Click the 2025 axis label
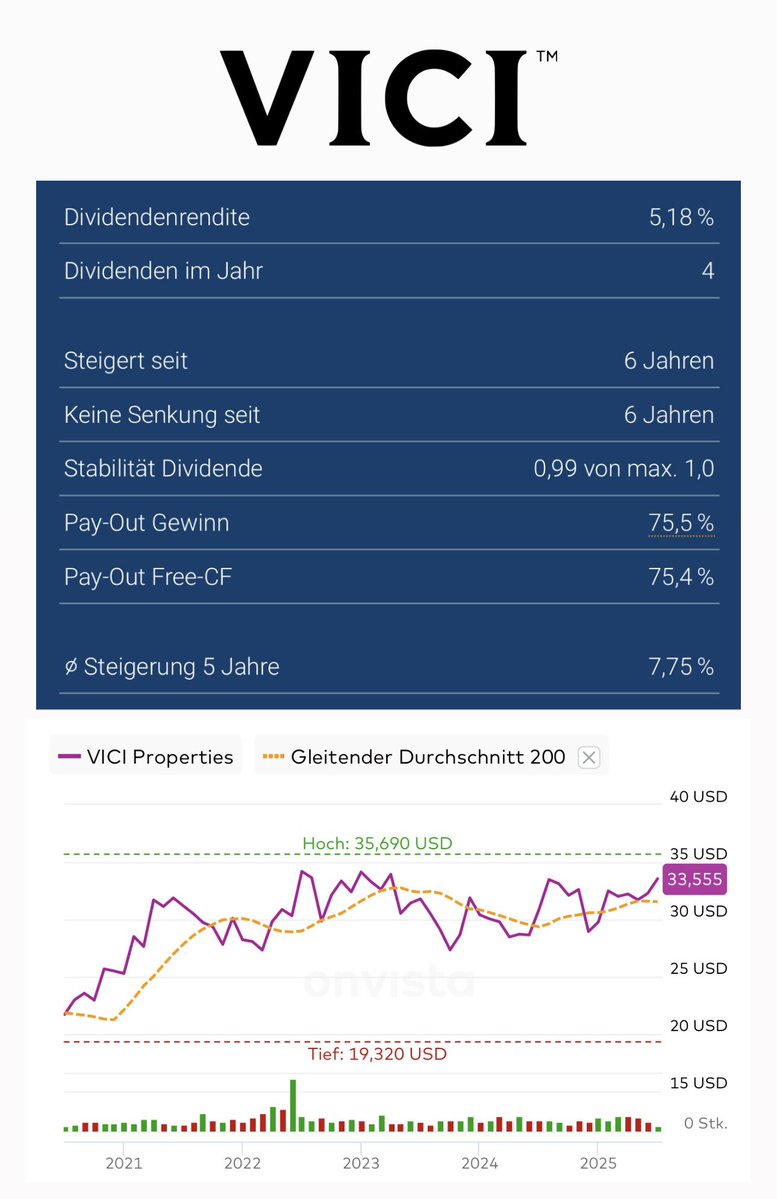Viewport: 777px width, 1199px height. pyautogui.click(x=598, y=1163)
